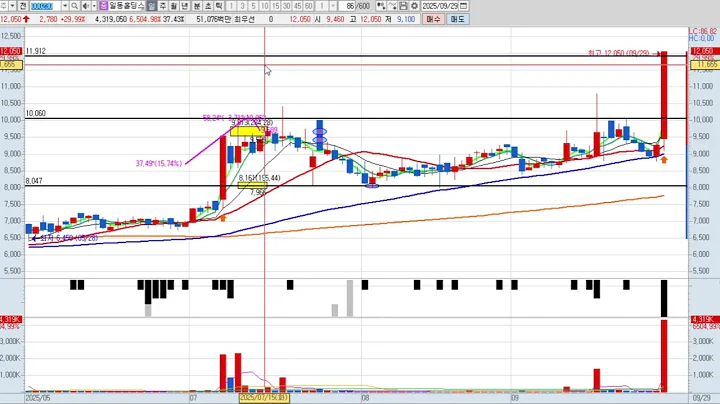Select the 분 (minute) chart period

[197, 6]
